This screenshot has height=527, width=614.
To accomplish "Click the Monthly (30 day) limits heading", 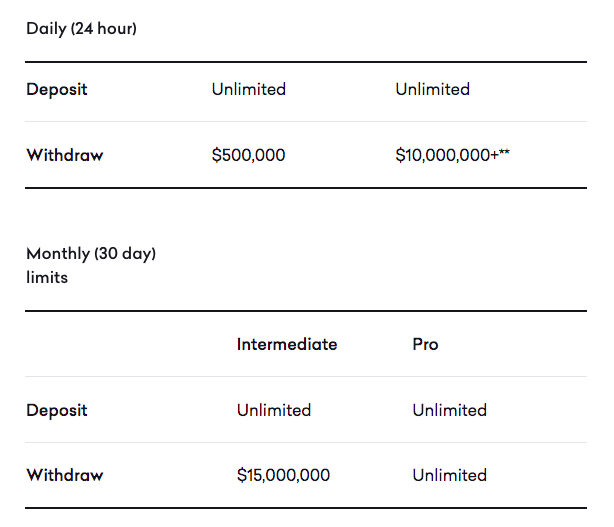I will click(90, 254).
